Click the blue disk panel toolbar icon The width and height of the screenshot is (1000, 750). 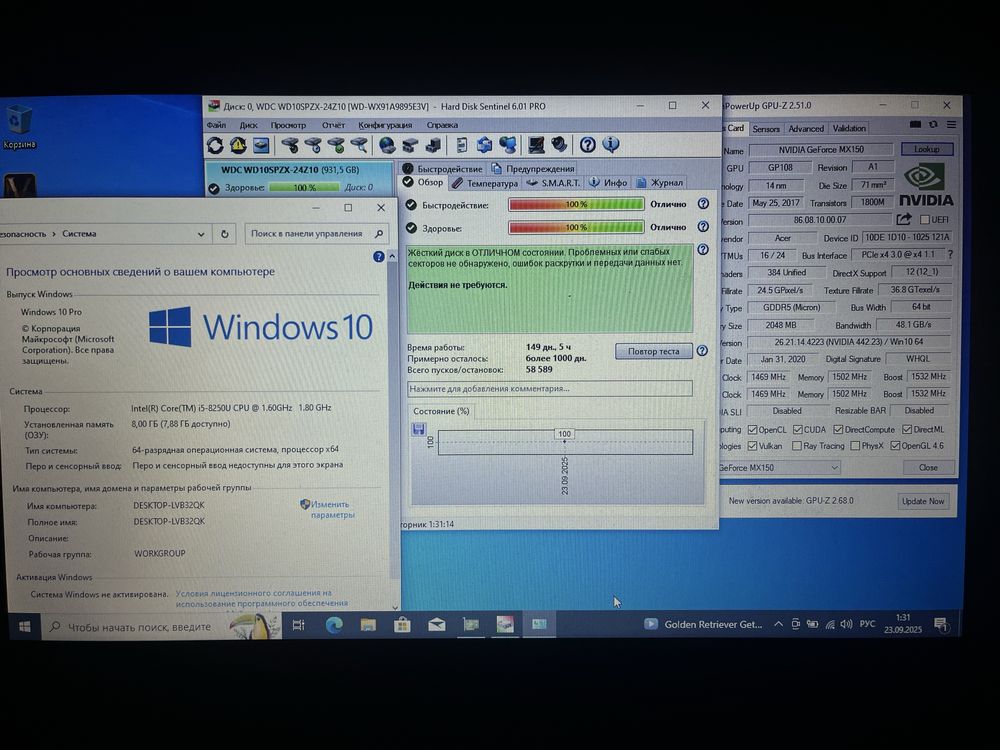point(261,146)
